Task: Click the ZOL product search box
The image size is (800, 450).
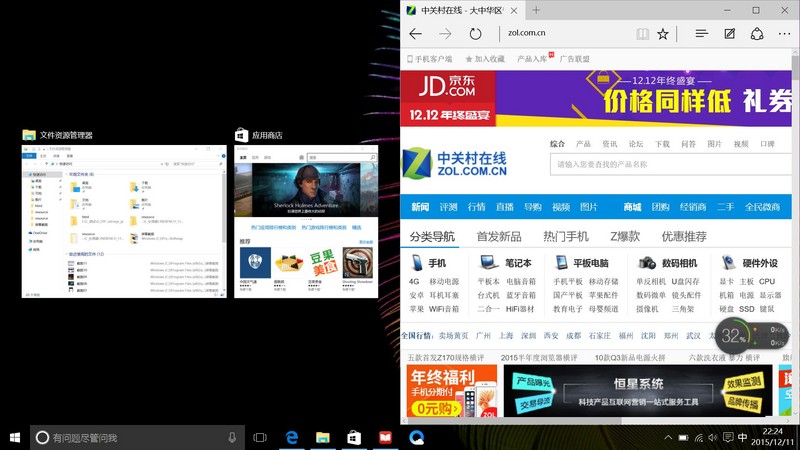Action: (670, 164)
